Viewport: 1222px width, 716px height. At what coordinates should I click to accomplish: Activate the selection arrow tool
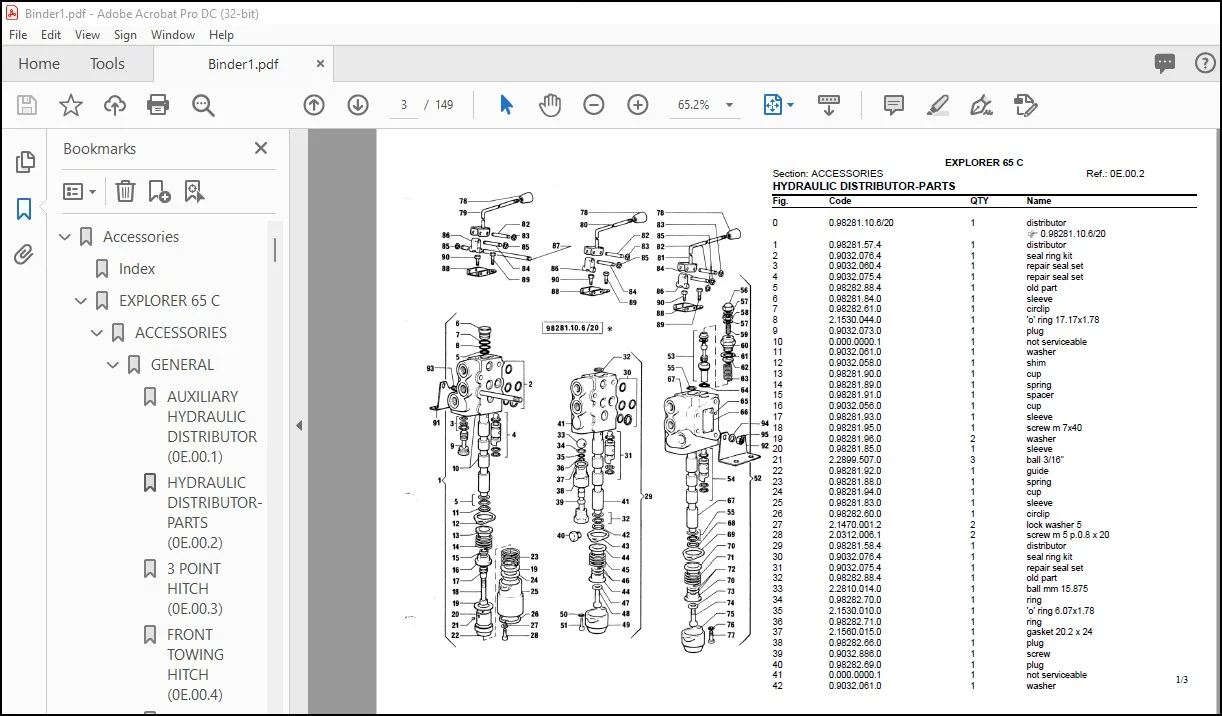click(x=506, y=105)
